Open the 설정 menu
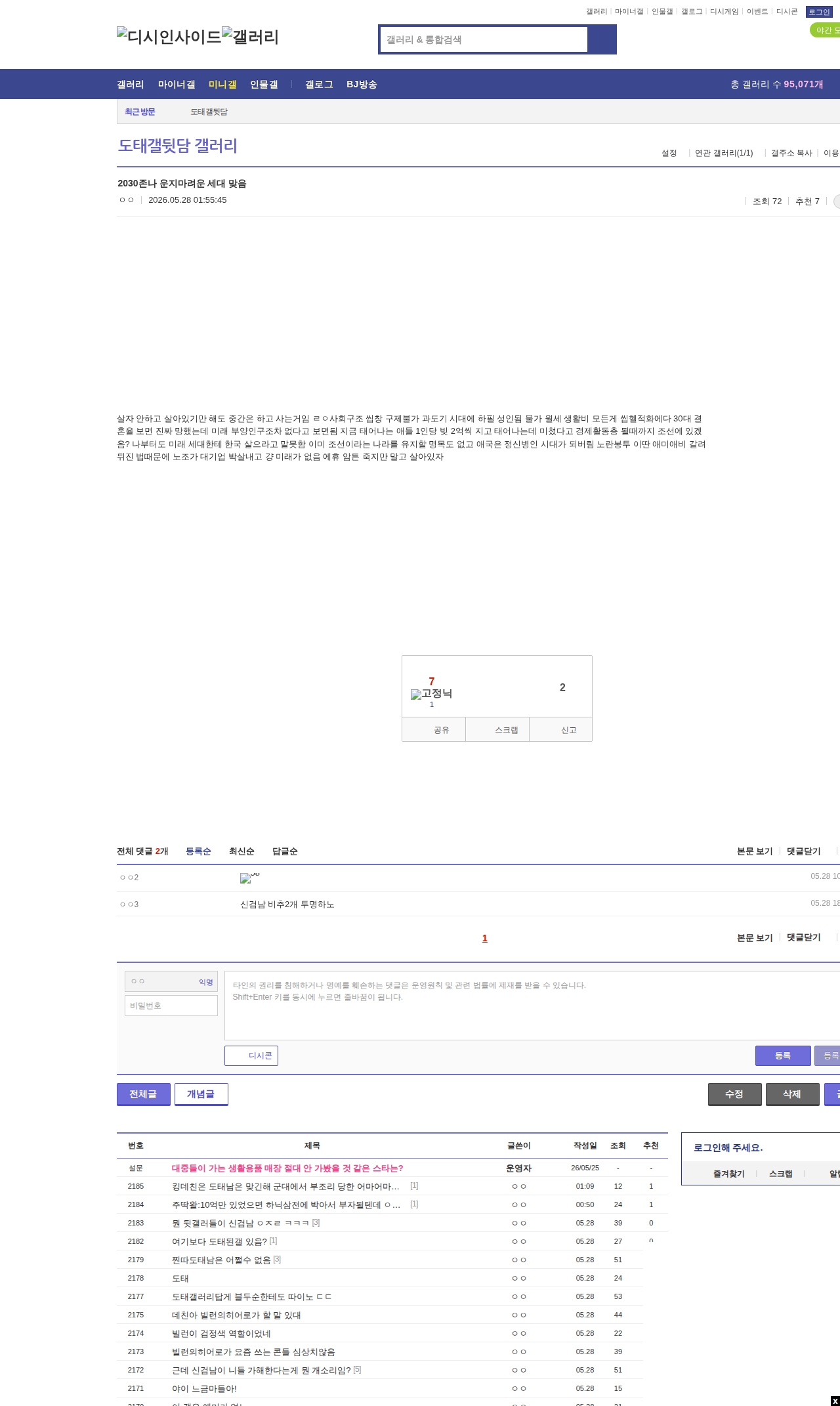 [669, 153]
